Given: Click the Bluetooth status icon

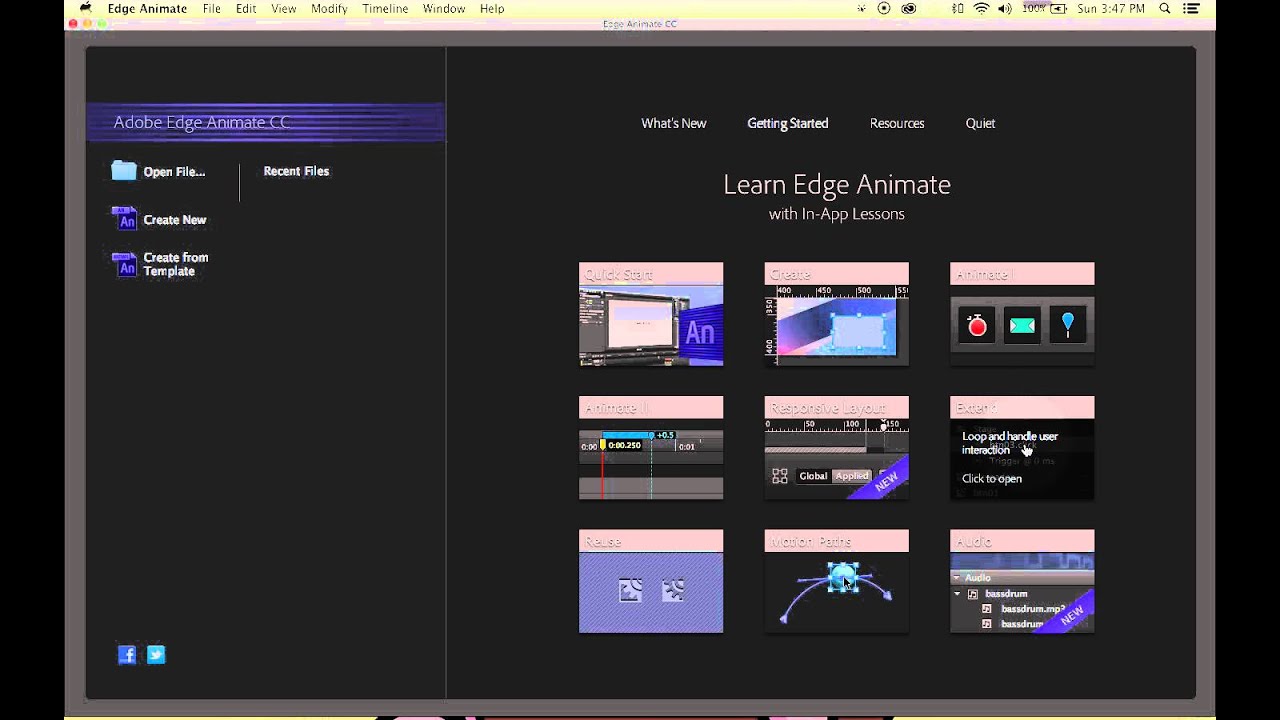Looking at the screenshot, I should pyautogui.click(x=958, y=8).
